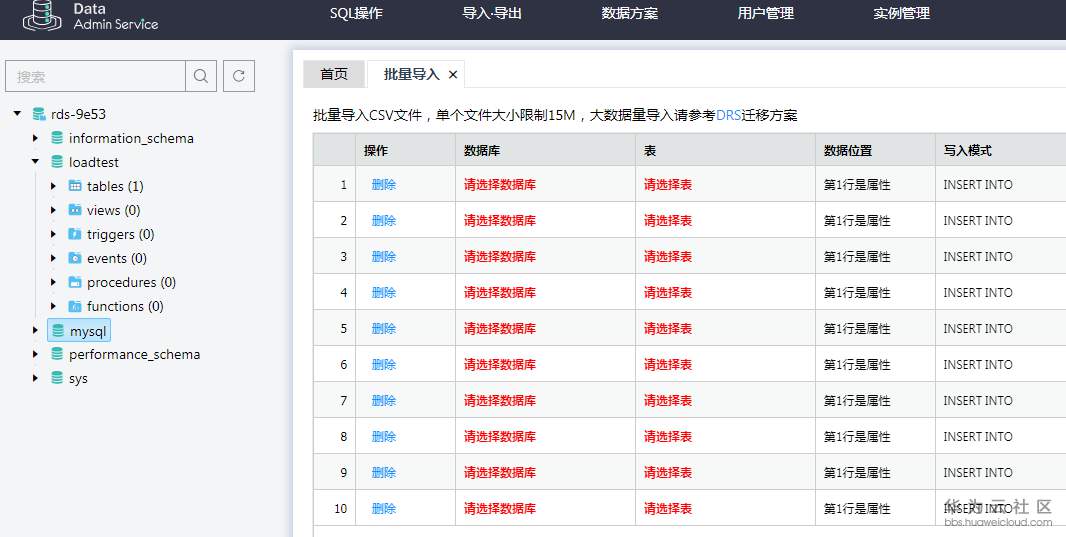Click the procedures folder icon

pos(75,282)
